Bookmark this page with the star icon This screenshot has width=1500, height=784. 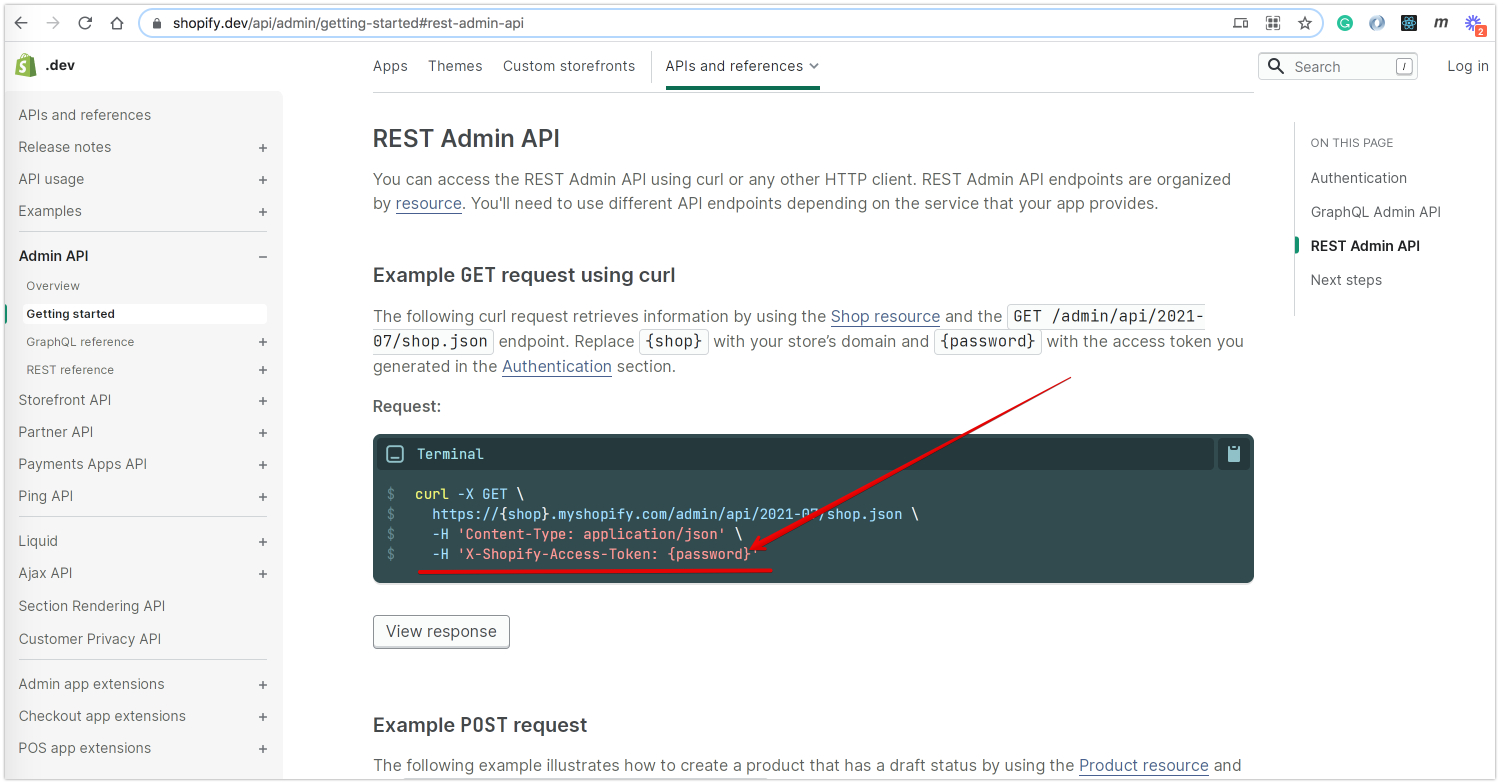pos(1305,23)
